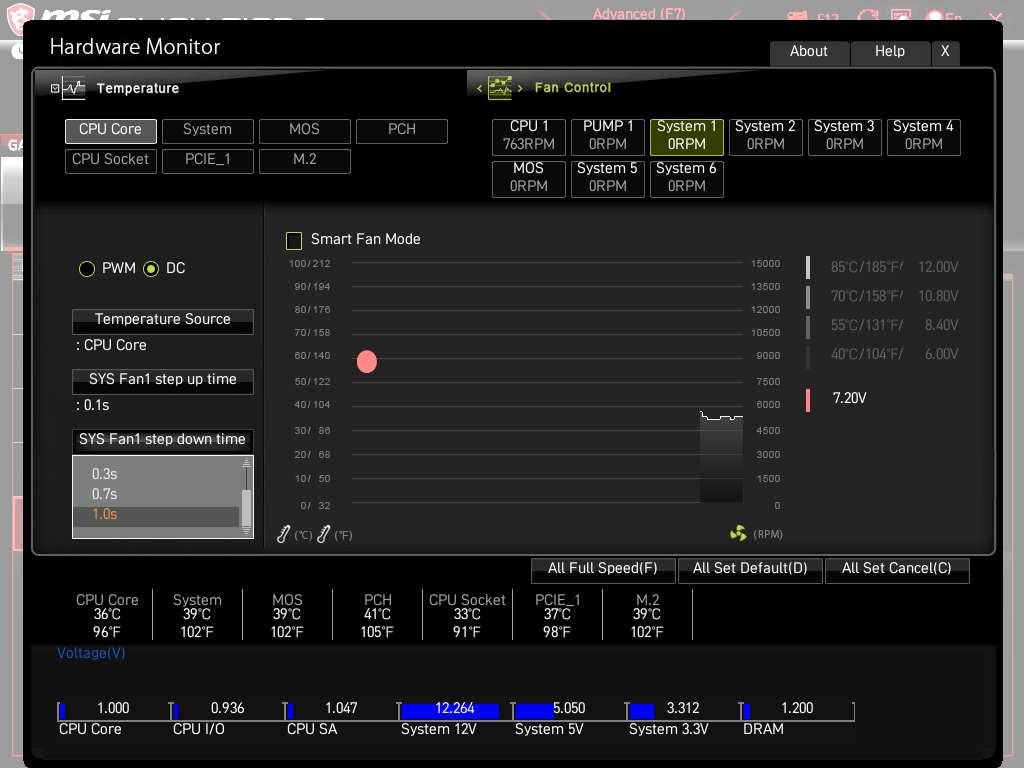This screenshot has width=1024, height=768.
Task: Switch to System 4 fan tab
Action: 923,136
